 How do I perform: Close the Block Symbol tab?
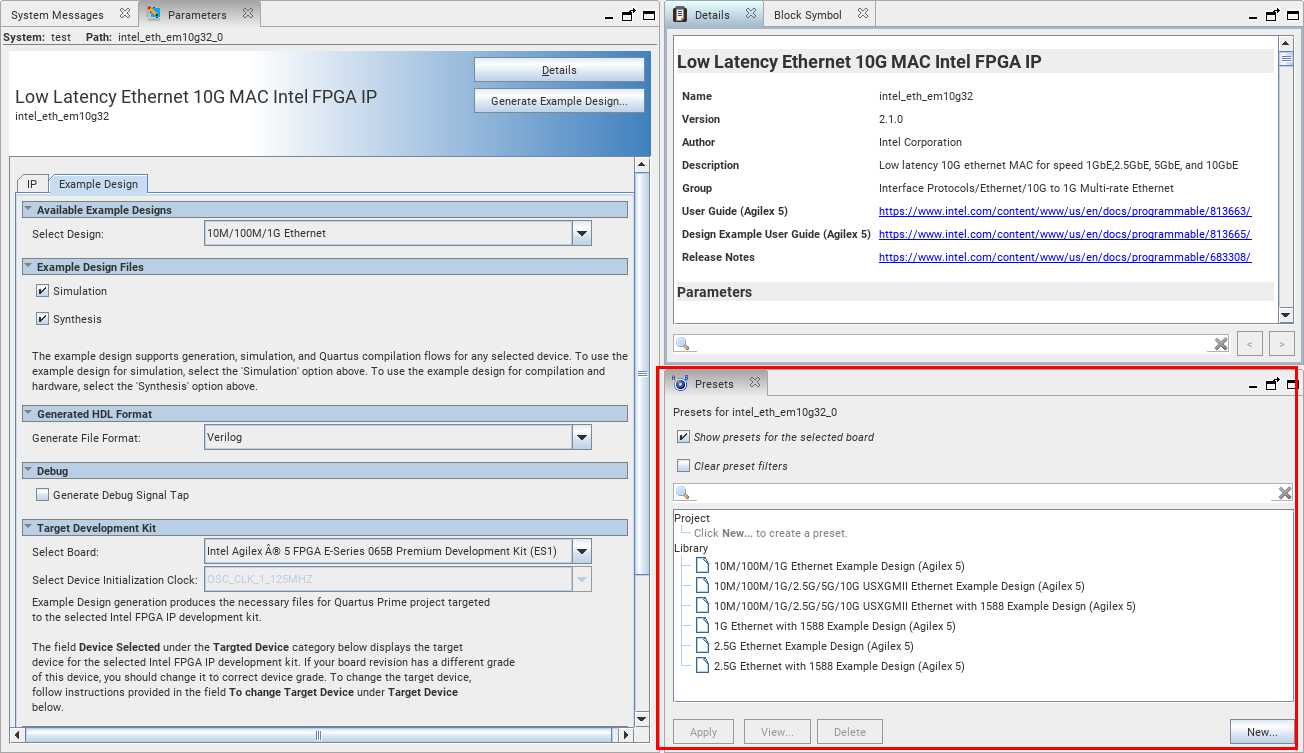(x=863, y=15)
